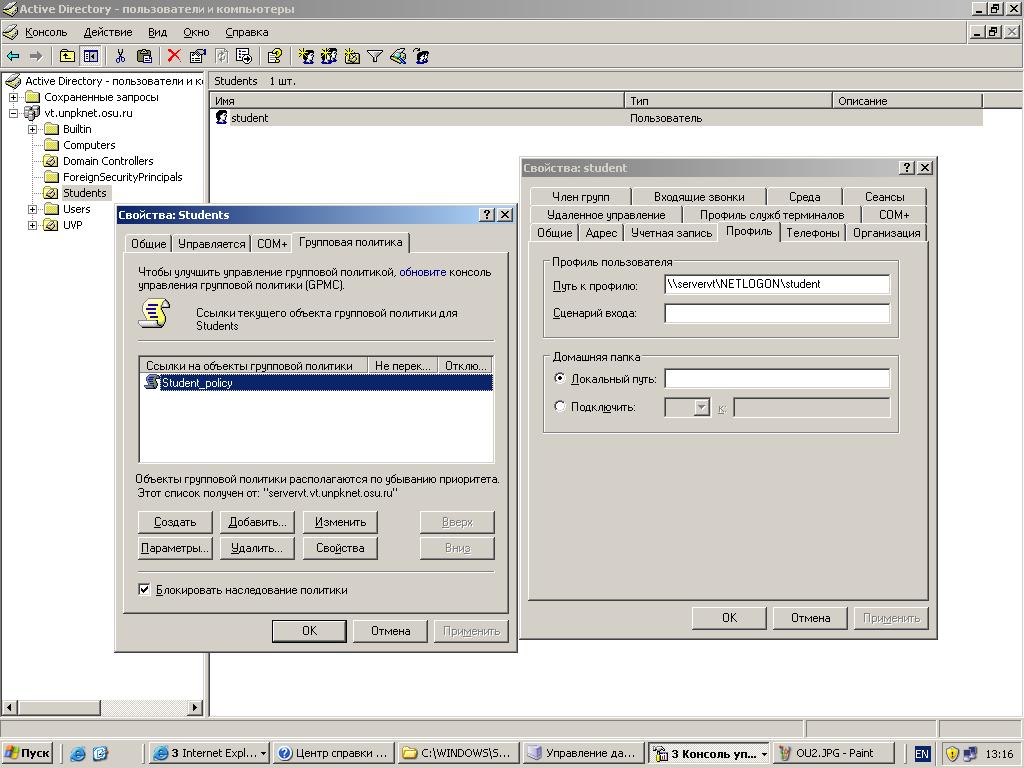Expand the Users container in tree
The height and width of the screenshot is (768, 1024).
coord(32,209)
